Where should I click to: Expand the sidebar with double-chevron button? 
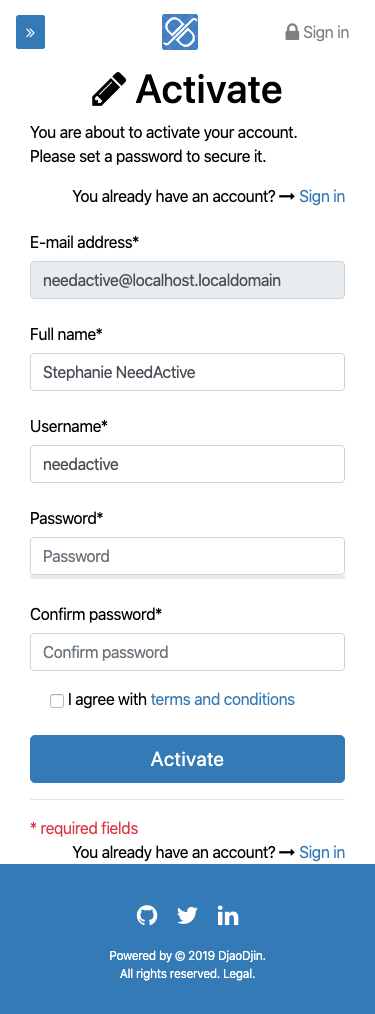click(30, 32)
